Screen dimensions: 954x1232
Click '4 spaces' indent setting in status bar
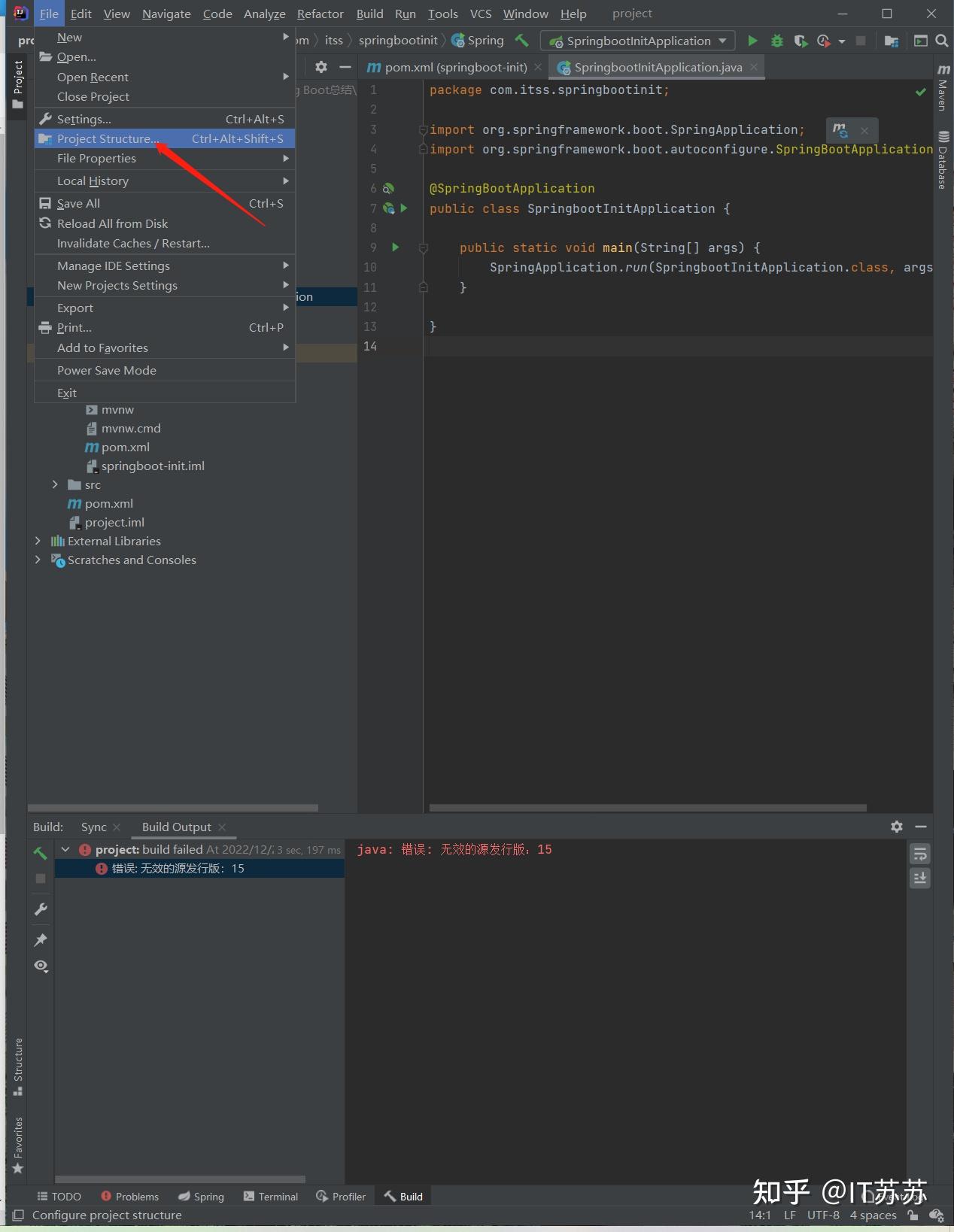click(873, 1215)
